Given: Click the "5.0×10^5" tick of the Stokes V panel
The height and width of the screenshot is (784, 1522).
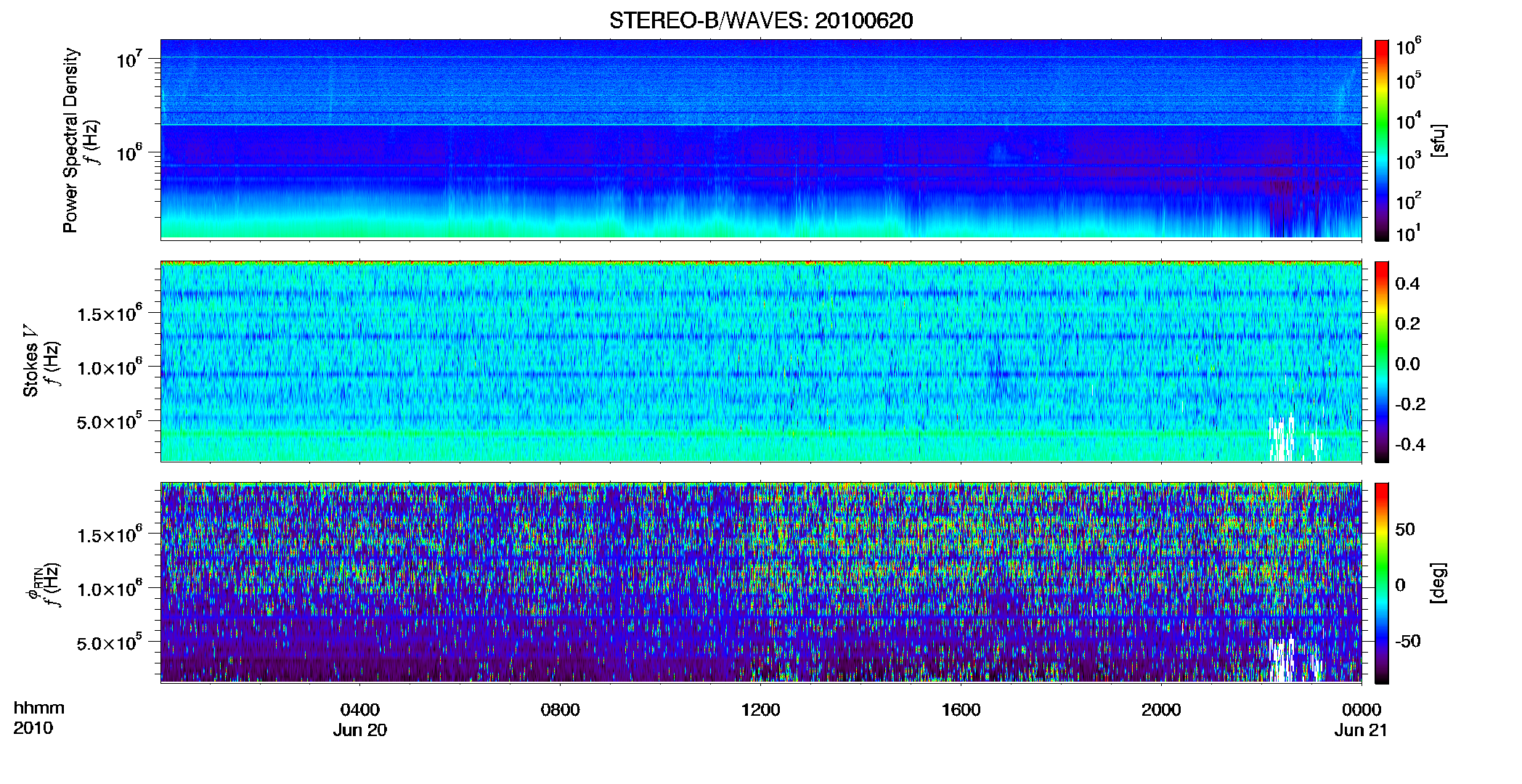Looking at the screenshot, I should (110, 421).
